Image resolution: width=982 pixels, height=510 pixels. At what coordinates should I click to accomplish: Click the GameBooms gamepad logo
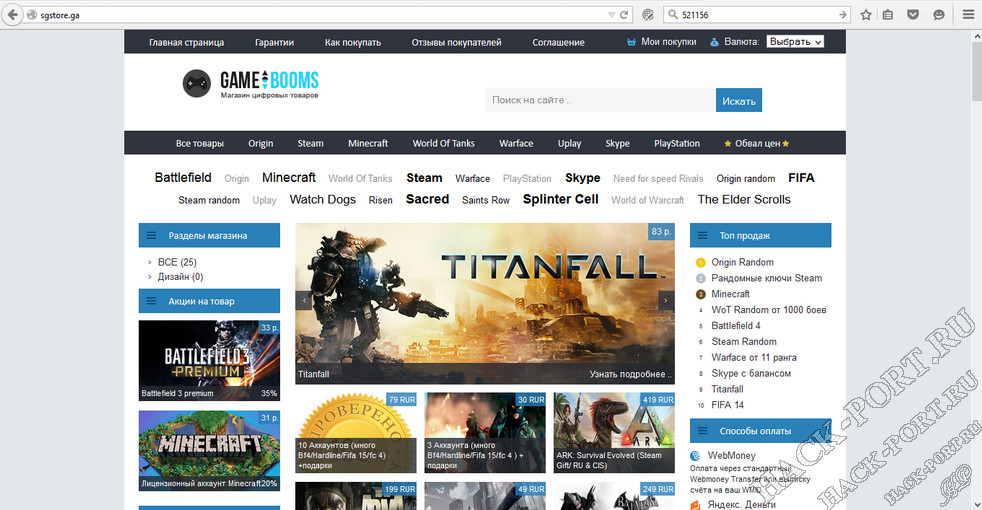[x=197, y=83]
